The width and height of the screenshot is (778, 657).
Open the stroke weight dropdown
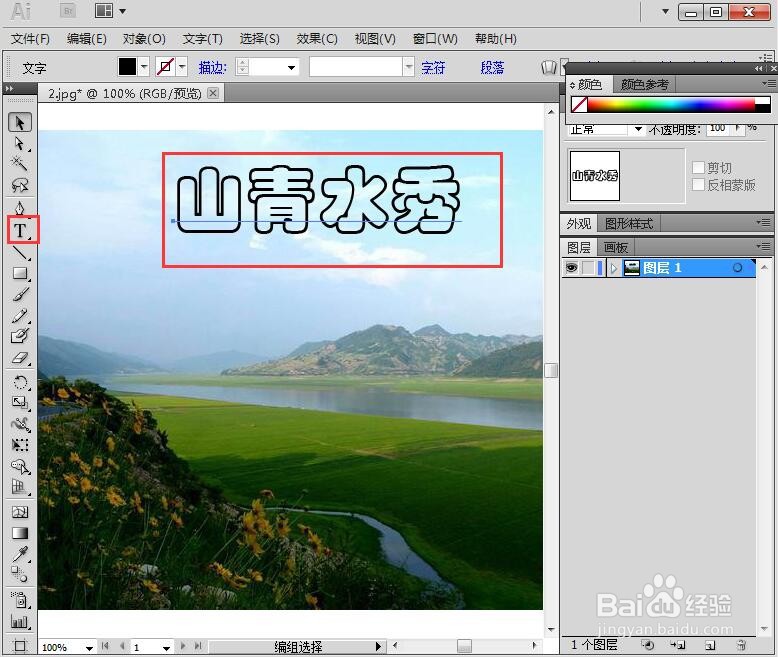(291, 67)
